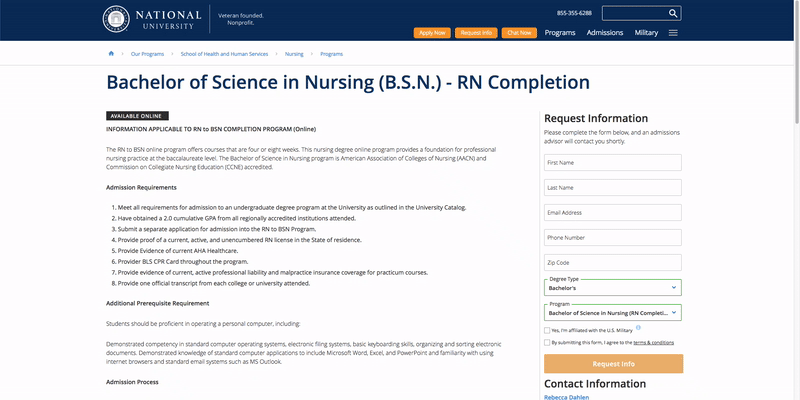Click the 855-355-6288 phone number

point(574,13)
